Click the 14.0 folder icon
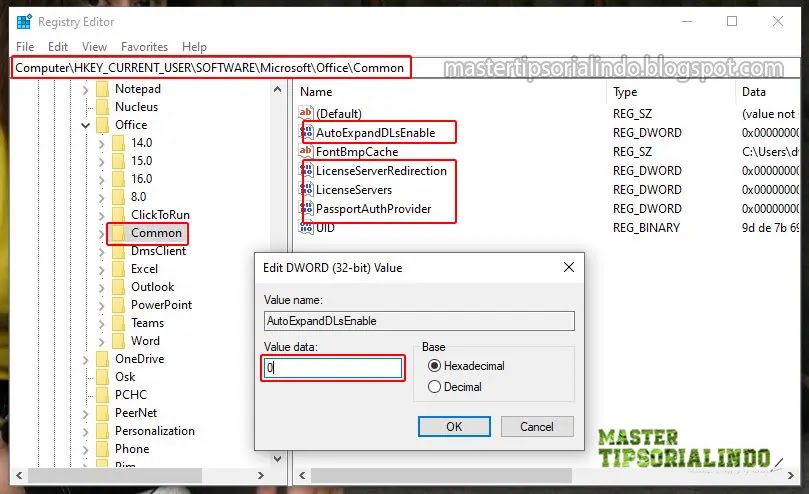 [118, 143]
